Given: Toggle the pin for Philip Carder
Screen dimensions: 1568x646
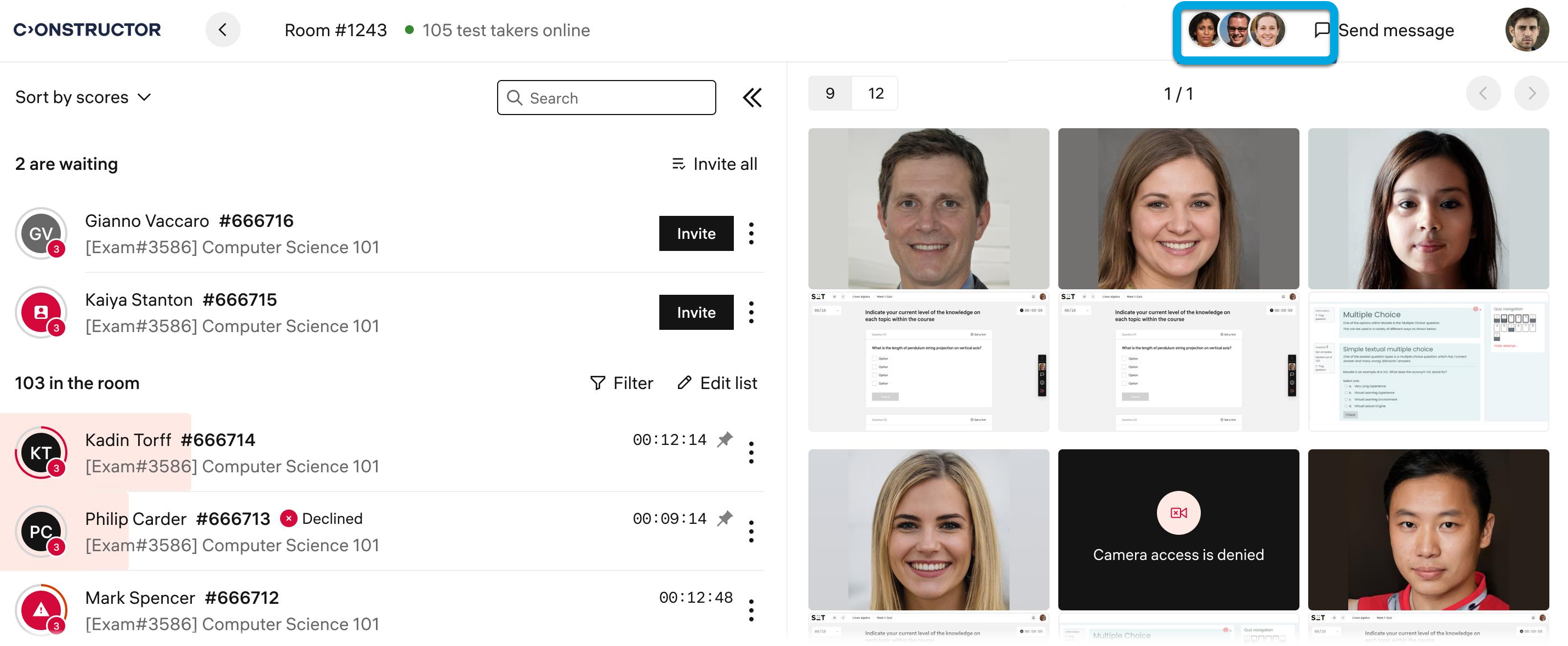Looking at the screenshot, I should [x=725, y=519].
